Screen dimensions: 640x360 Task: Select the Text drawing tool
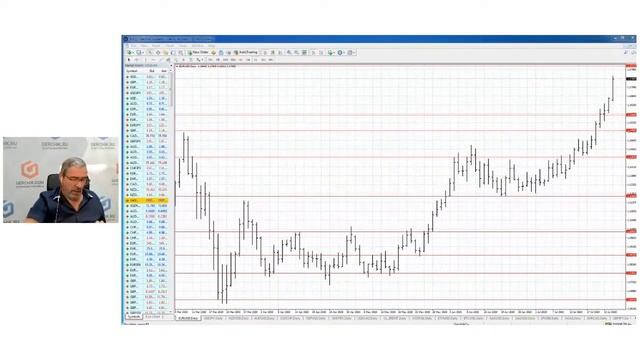[183, 60]
